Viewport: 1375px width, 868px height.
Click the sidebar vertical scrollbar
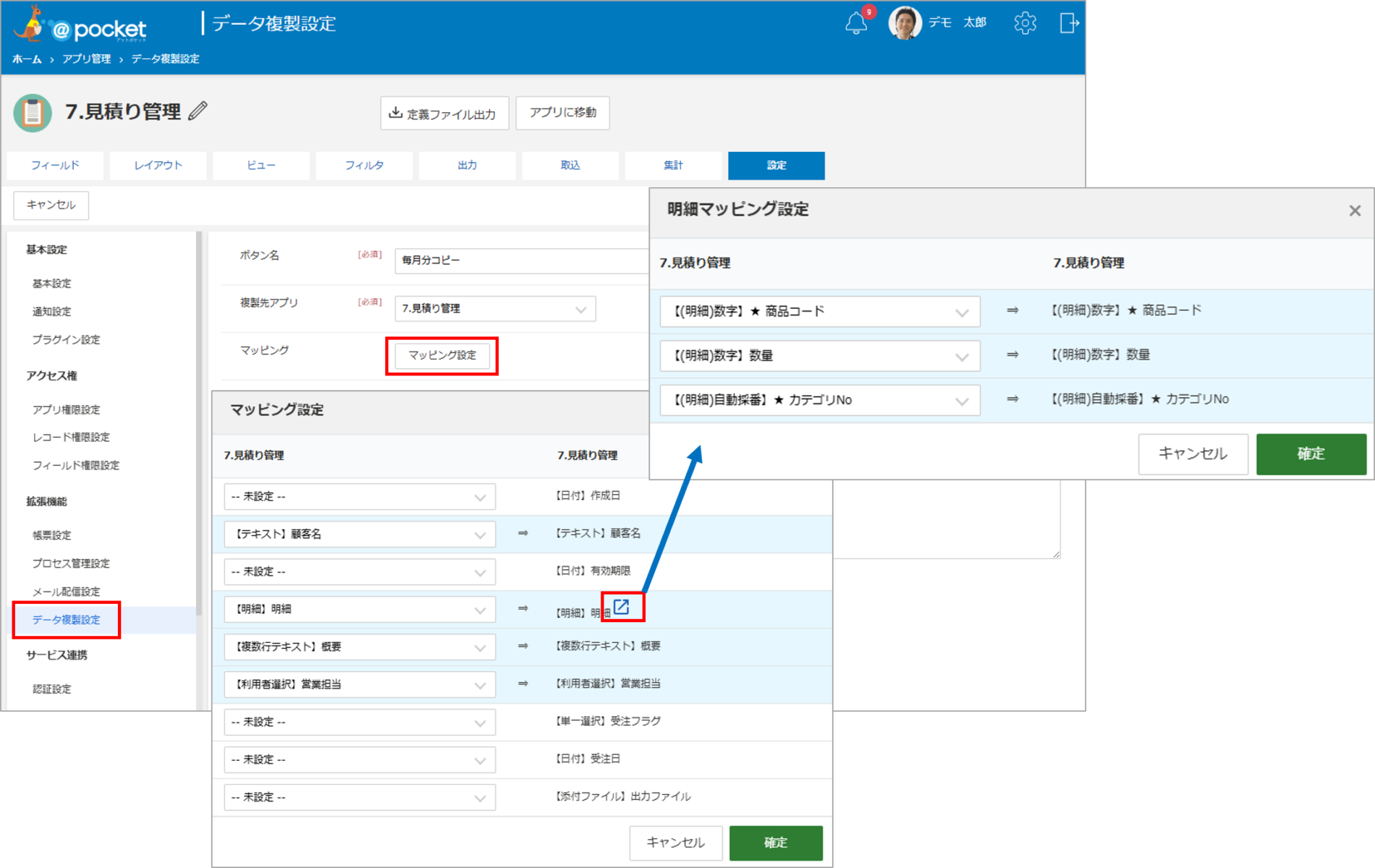click(199, 423)
